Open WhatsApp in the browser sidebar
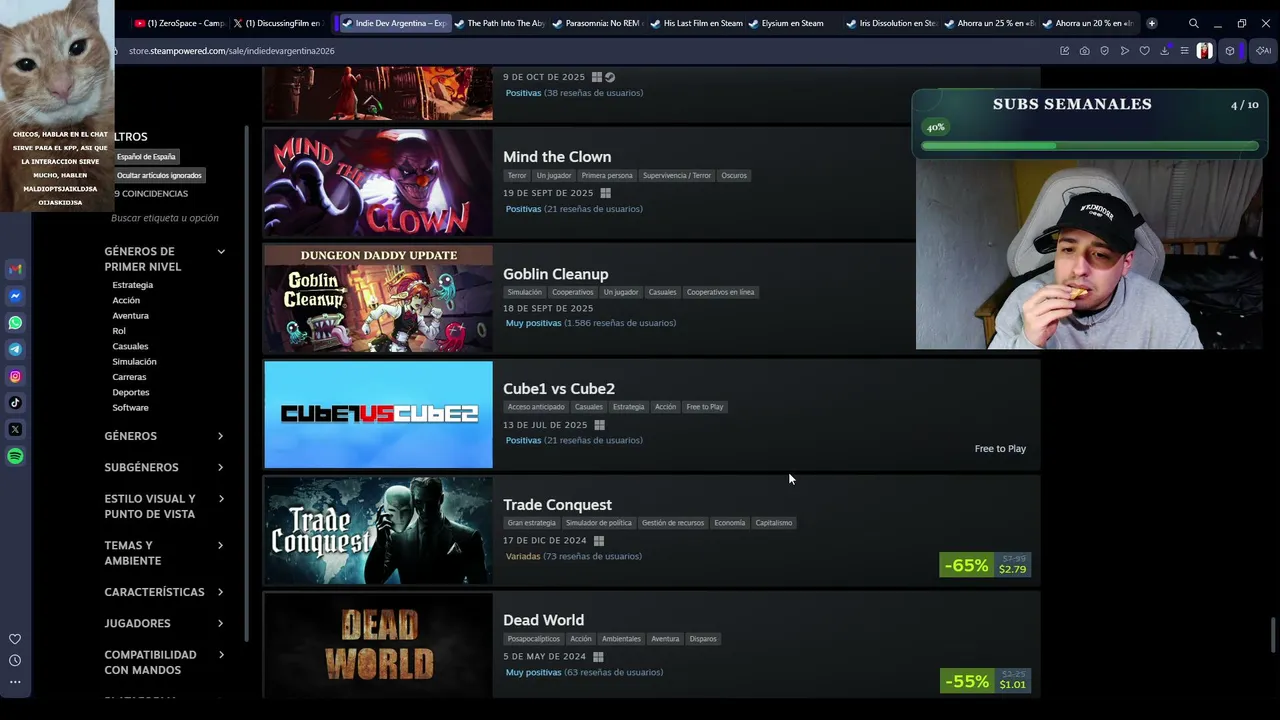The height and width of the screenshot is (720, 1280). [x=15, y=323]
